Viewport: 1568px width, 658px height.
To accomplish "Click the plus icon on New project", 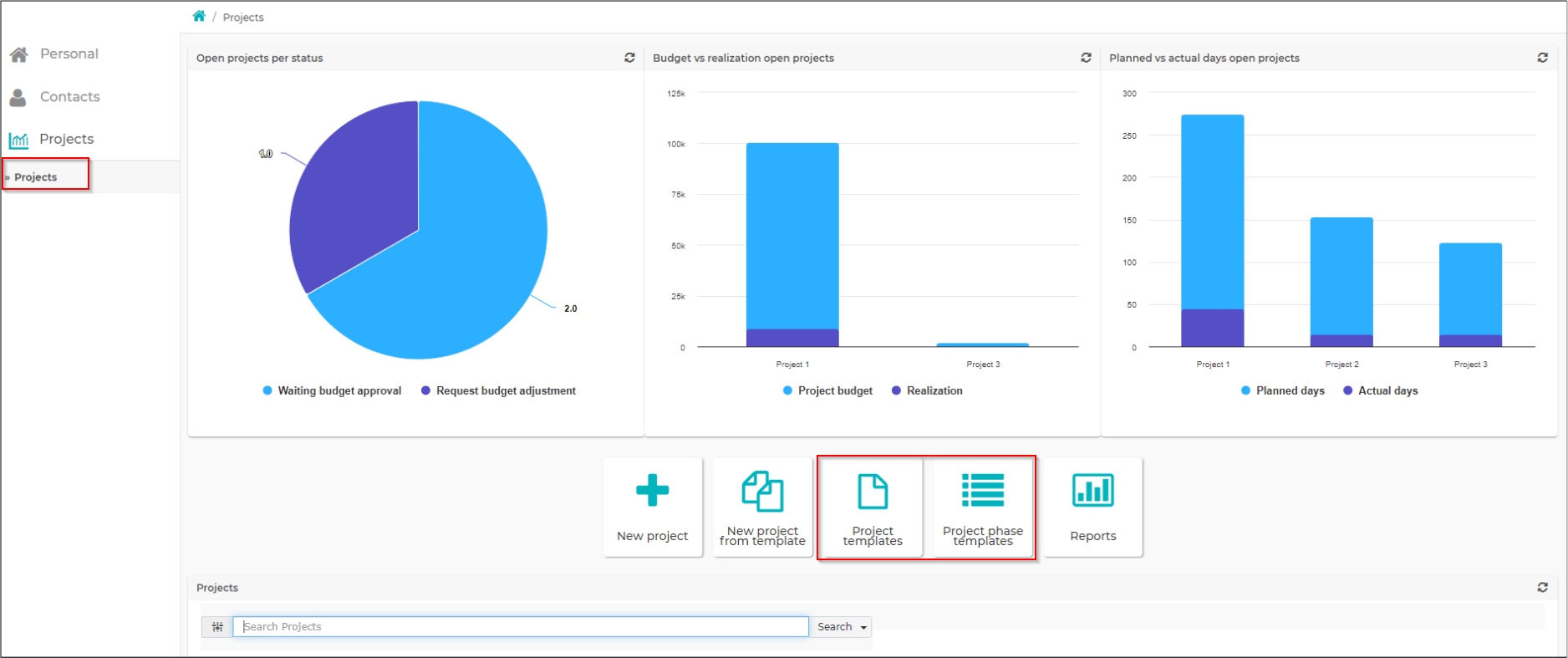I will tap(653, 490).
